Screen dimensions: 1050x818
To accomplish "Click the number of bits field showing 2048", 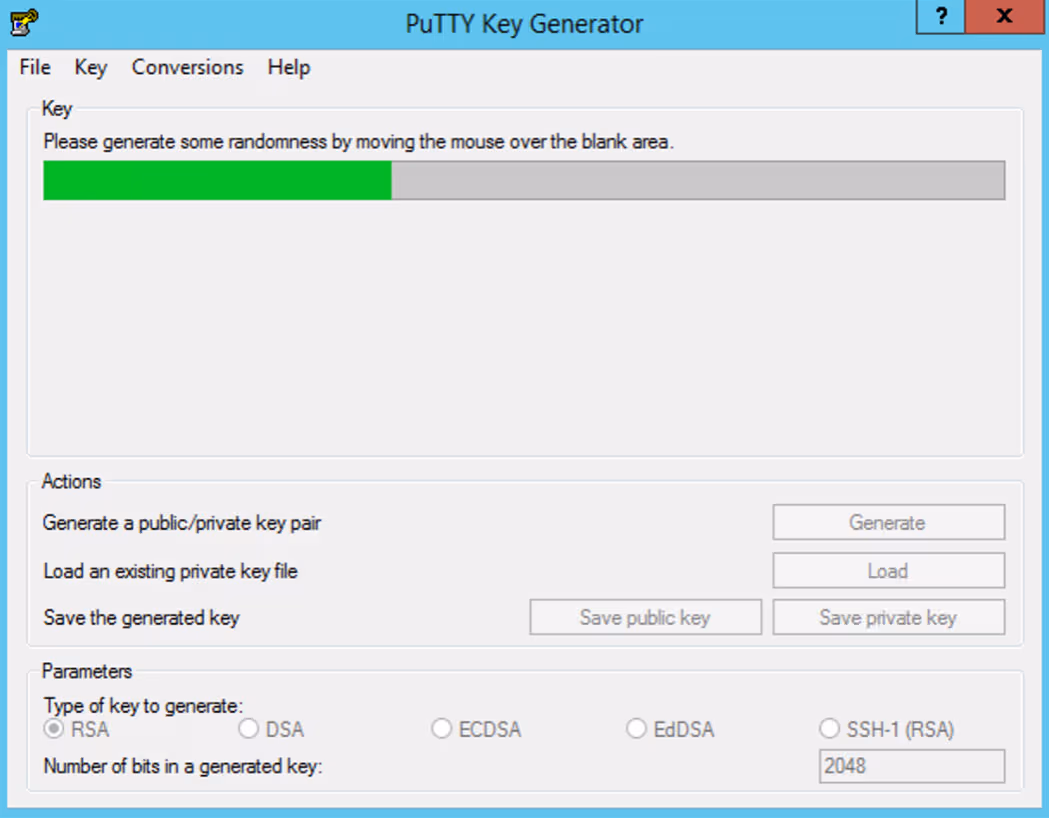I will 911,766.
